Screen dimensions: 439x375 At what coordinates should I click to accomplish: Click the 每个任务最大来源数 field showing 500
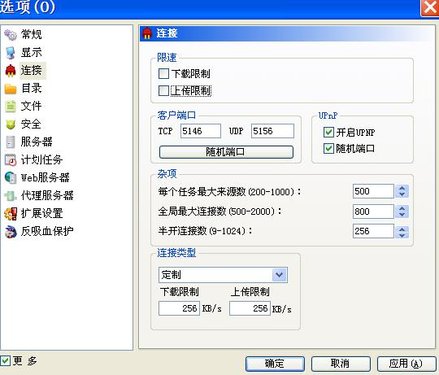373,192
